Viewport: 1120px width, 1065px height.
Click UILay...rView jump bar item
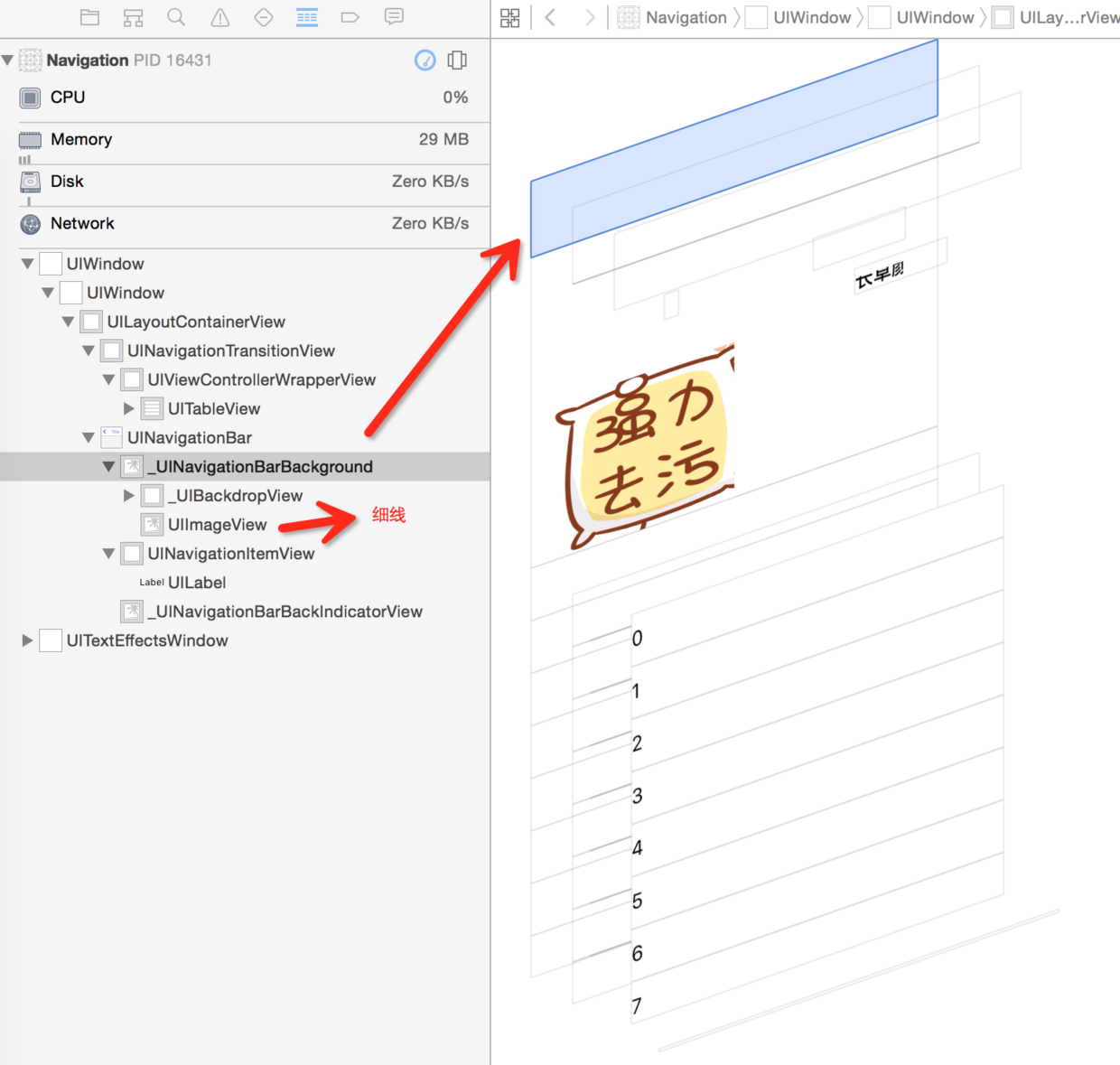[1055, 17]
